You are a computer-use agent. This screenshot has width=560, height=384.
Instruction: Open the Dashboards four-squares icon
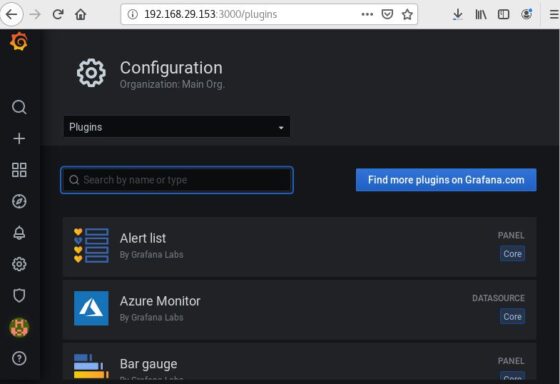coord(19,170)
